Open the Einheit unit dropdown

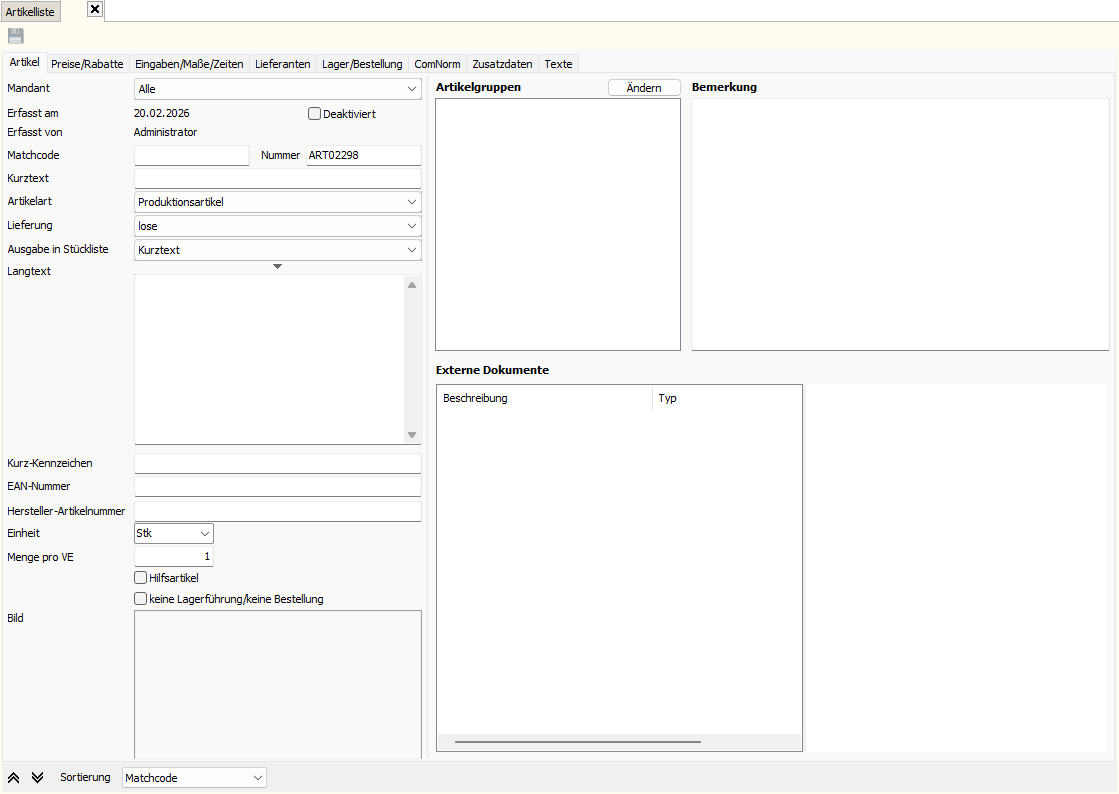(173, 534)
